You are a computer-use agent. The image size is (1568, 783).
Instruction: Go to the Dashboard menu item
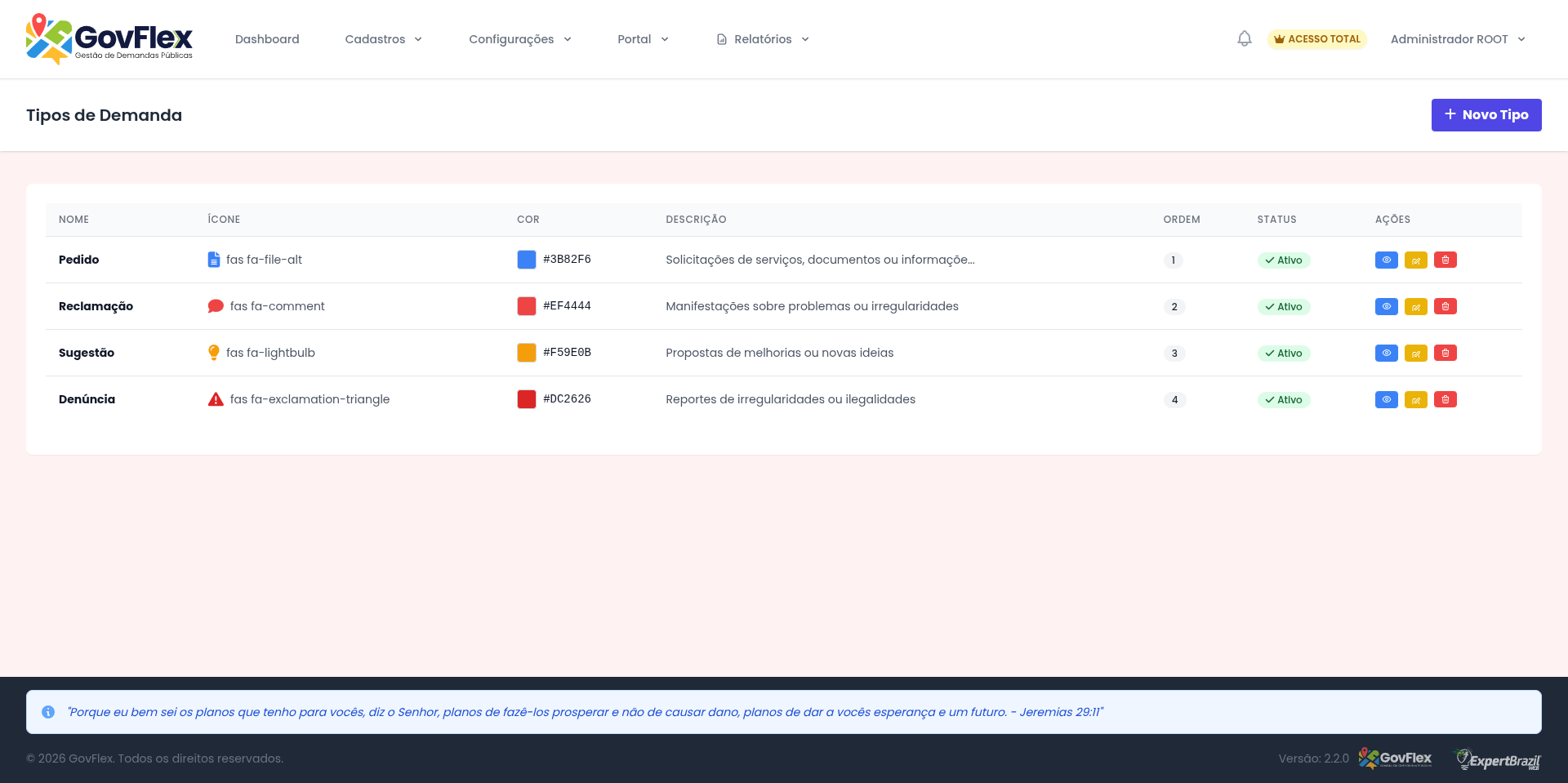[x=267, y=39]
